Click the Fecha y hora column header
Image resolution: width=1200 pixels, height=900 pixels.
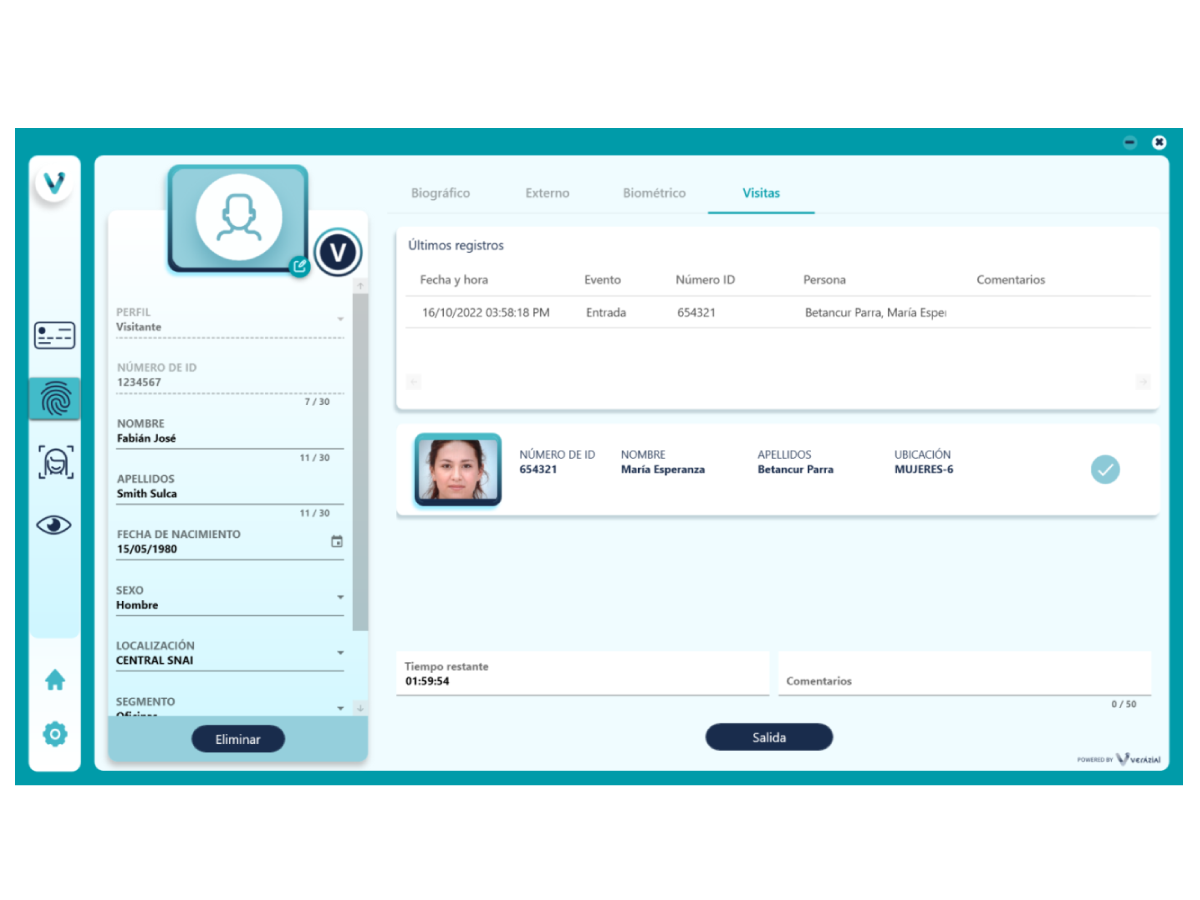coord(454,280)
